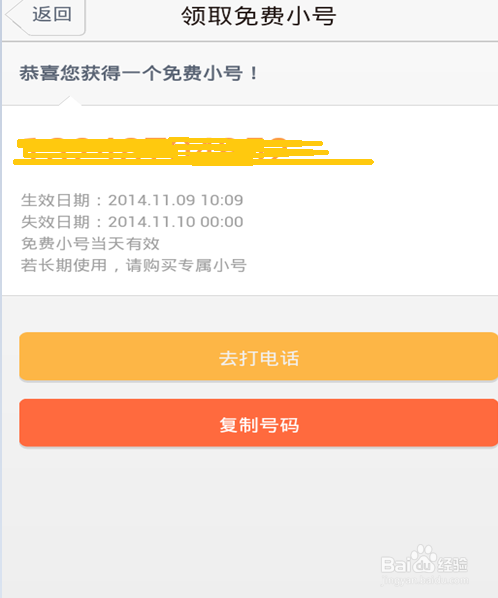Viewport: 498px width, 598px height.
Task: Click the back arrow tip of 返回
Action: [11, 16]
